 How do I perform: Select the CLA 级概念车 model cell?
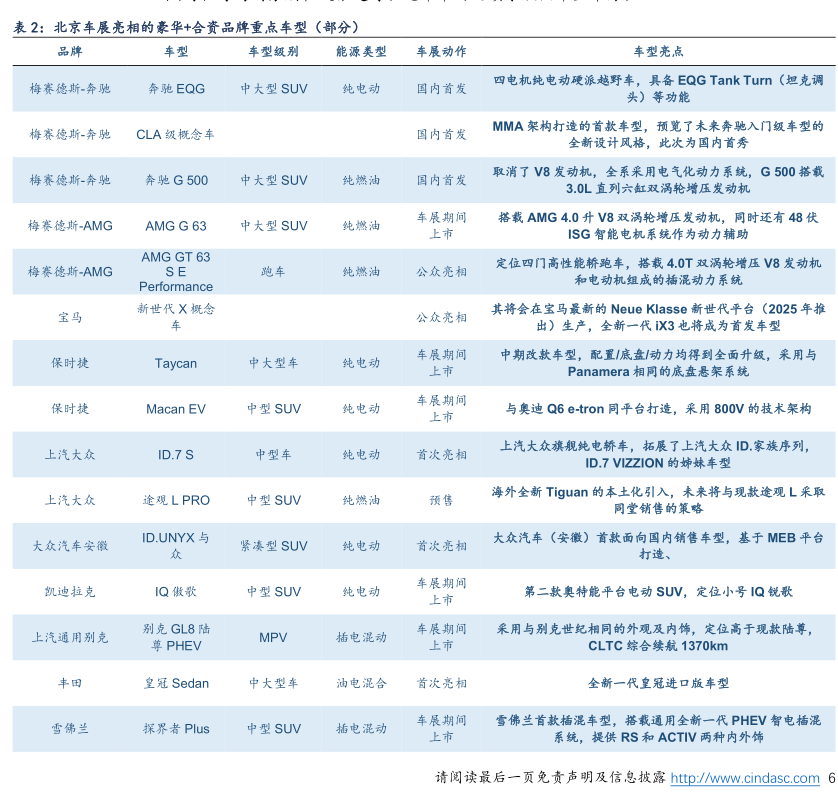(175, 134)
